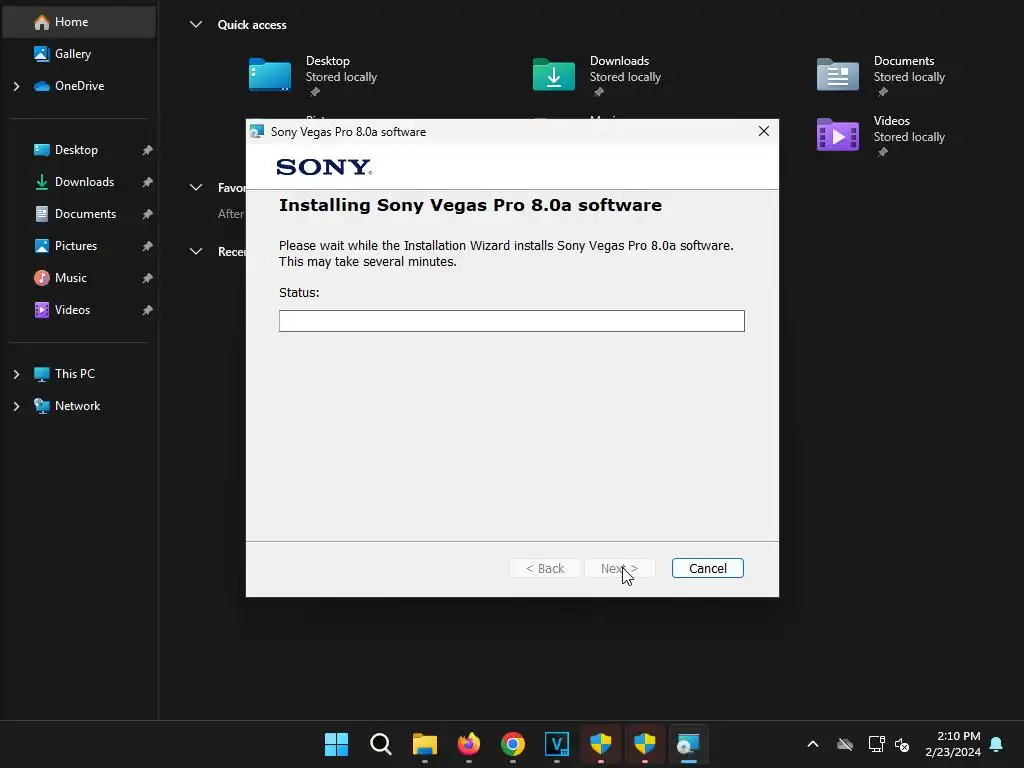Collapse the Favorites section
1024x768 pixels.
195,187
